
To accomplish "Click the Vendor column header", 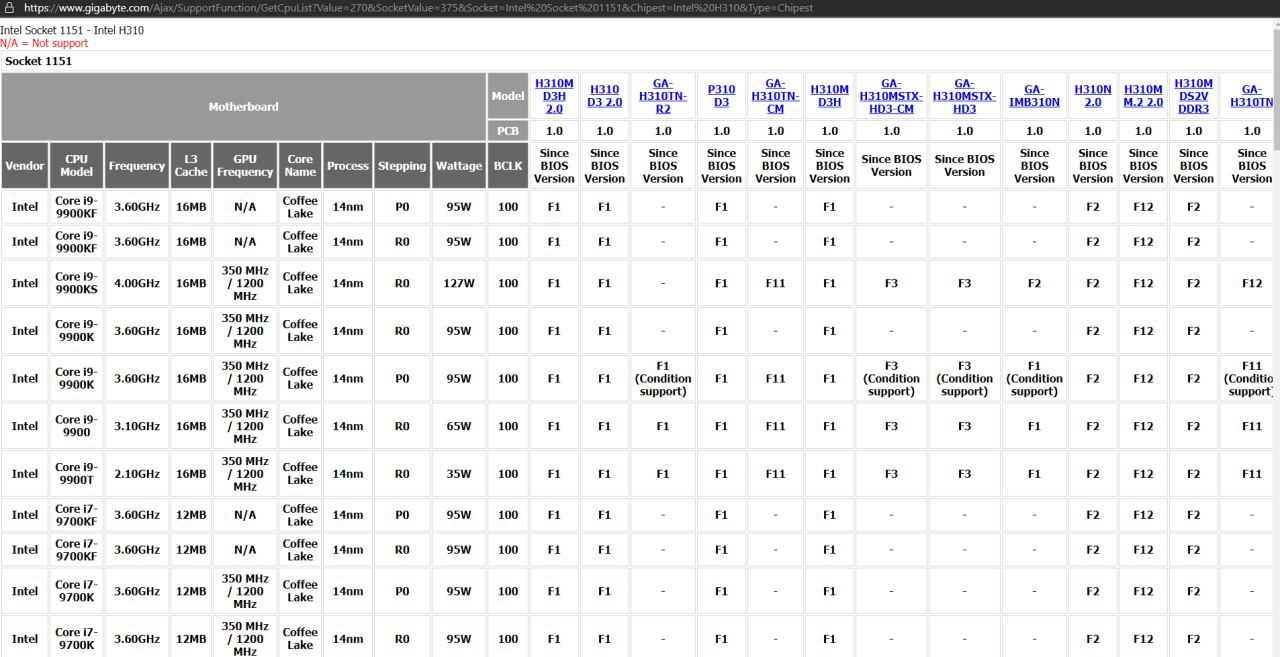I will pyautogui.click(x=25, y=166).
